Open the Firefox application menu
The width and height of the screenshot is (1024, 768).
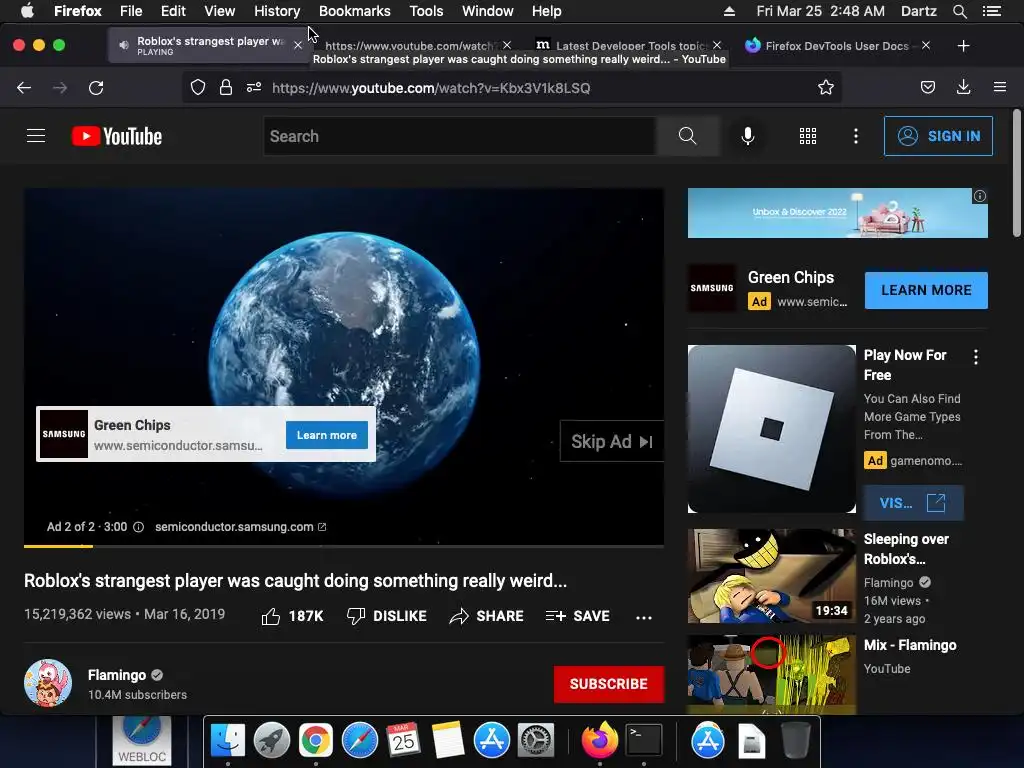1000,88
